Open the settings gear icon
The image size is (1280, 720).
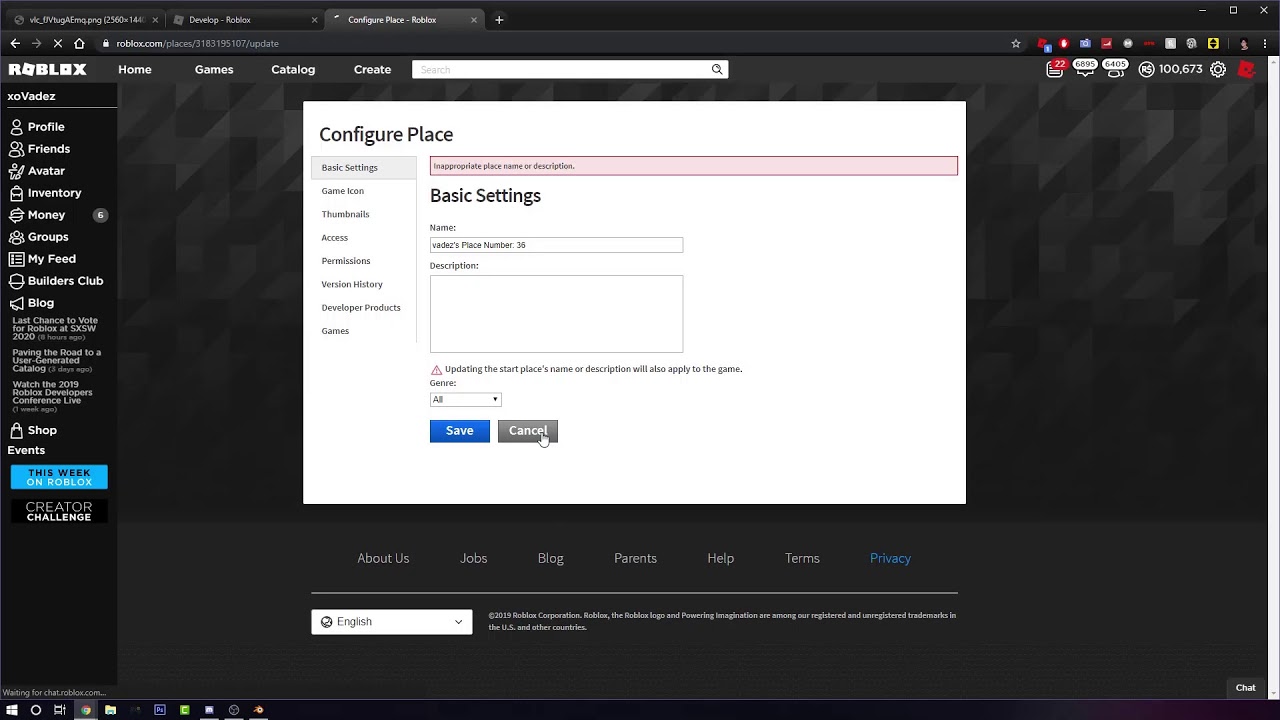(1218, 70)
